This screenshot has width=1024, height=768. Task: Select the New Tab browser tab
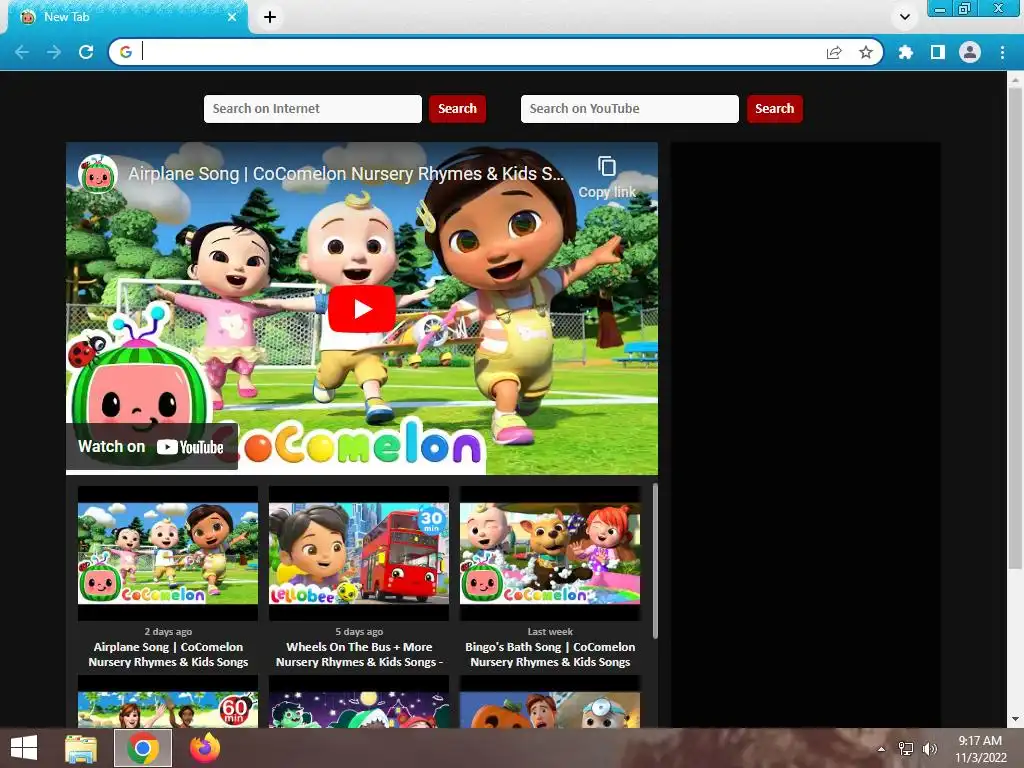(127, 17)
